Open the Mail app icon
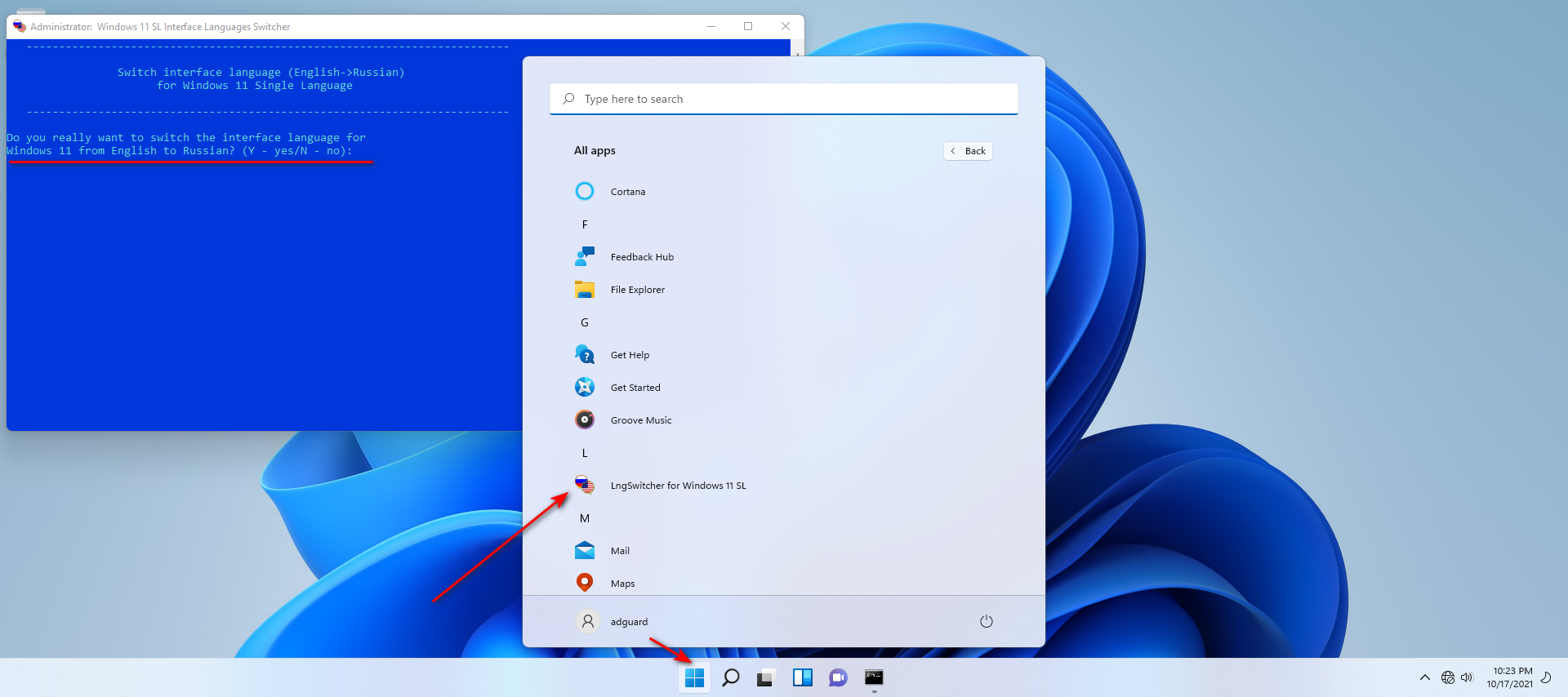1568x697 pixels. tap(585, 550)
